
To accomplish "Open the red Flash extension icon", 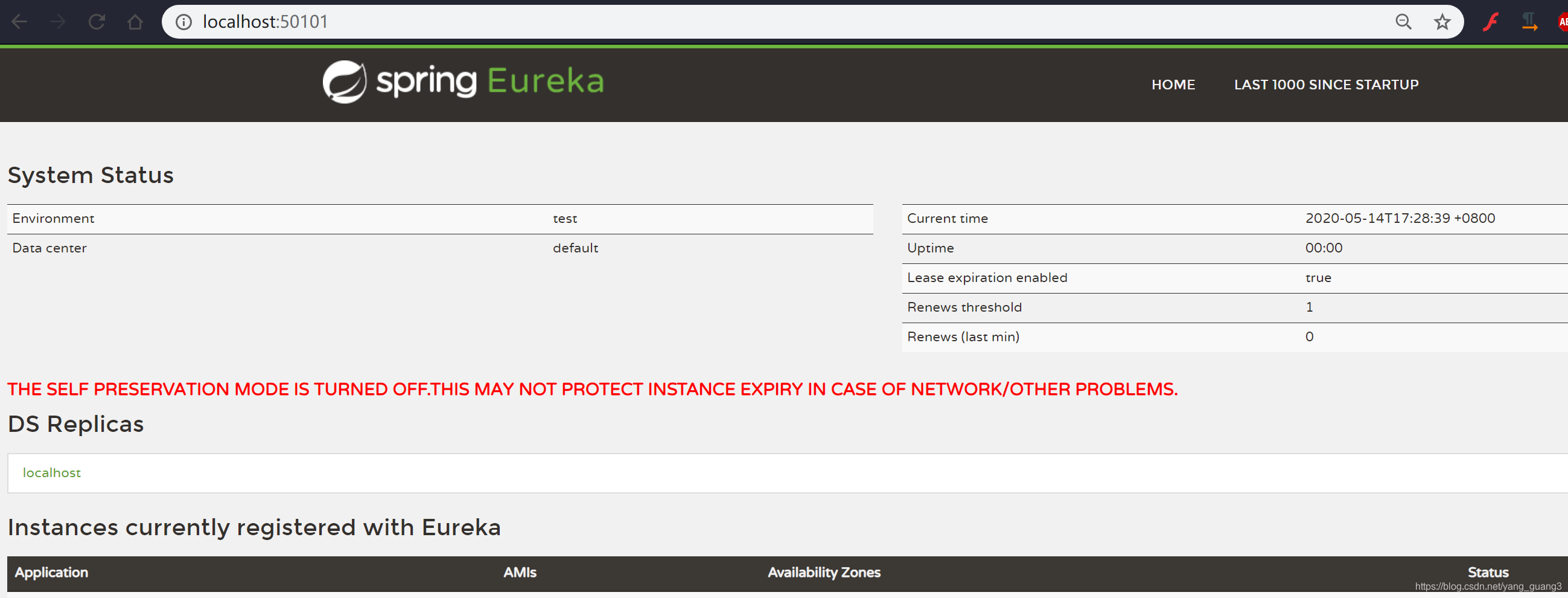I will tap(1490, 22).
